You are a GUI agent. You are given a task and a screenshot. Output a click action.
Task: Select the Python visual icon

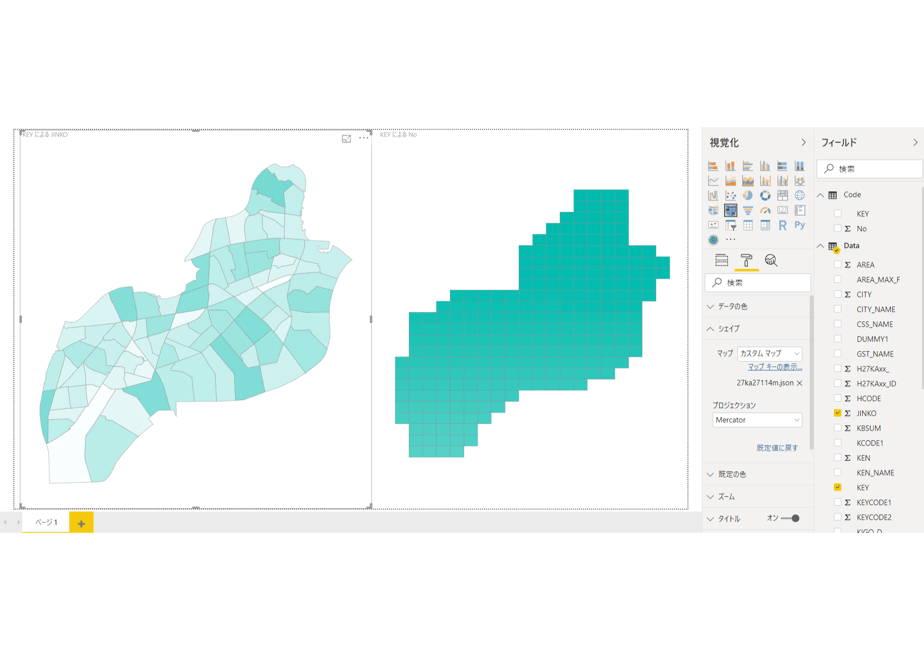coord(800,225)
